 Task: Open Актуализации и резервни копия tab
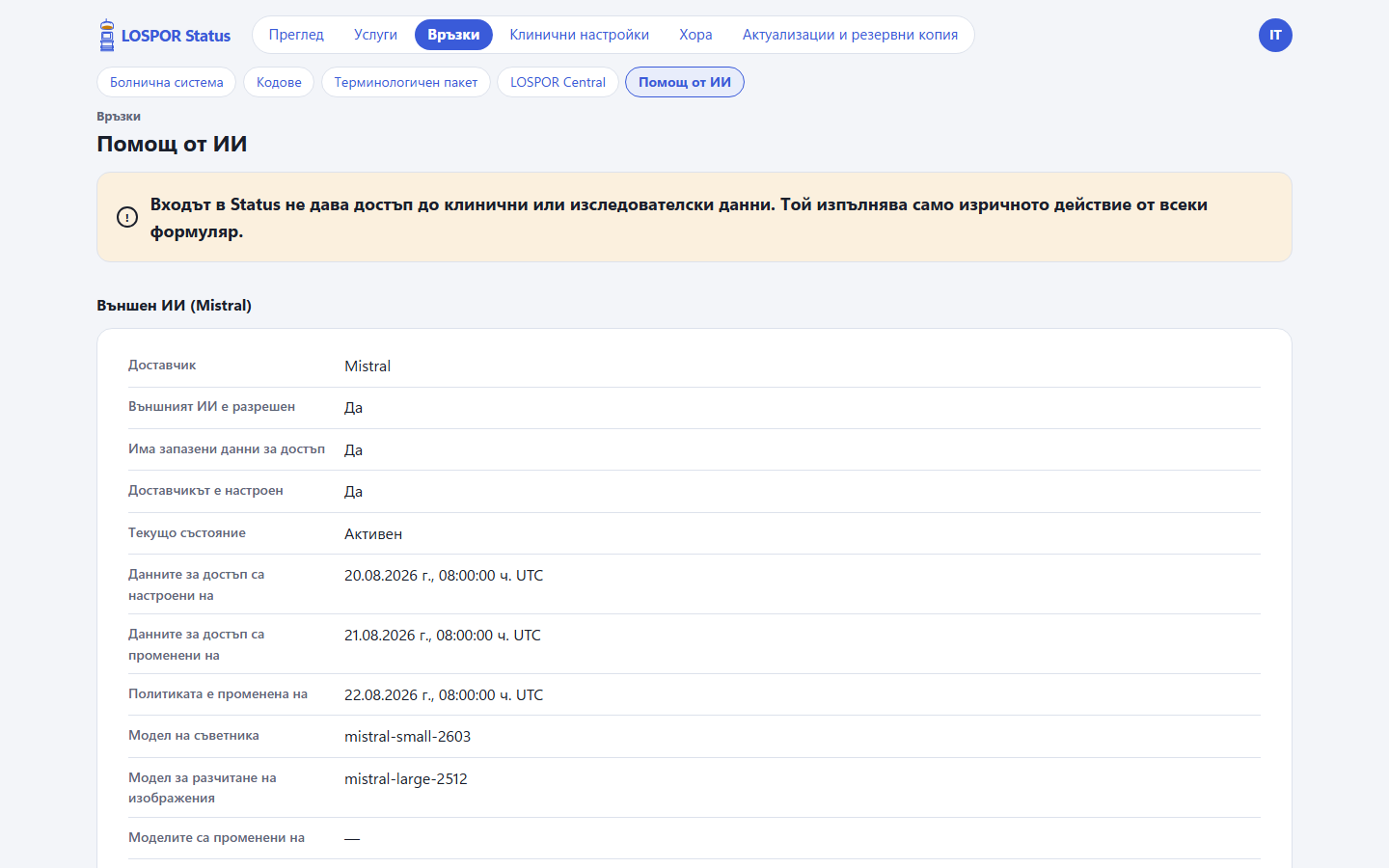[x=850, y=35]
